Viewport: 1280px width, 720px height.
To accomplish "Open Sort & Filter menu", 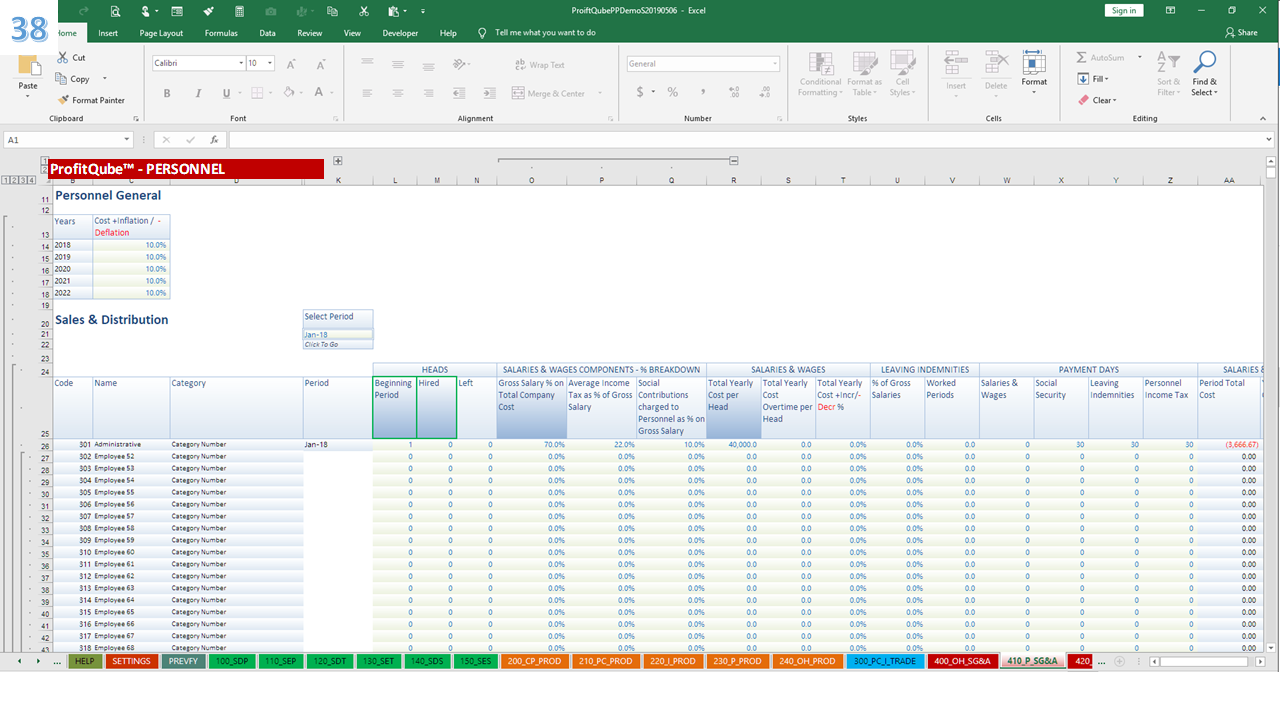I will [x=1168, y=75].
